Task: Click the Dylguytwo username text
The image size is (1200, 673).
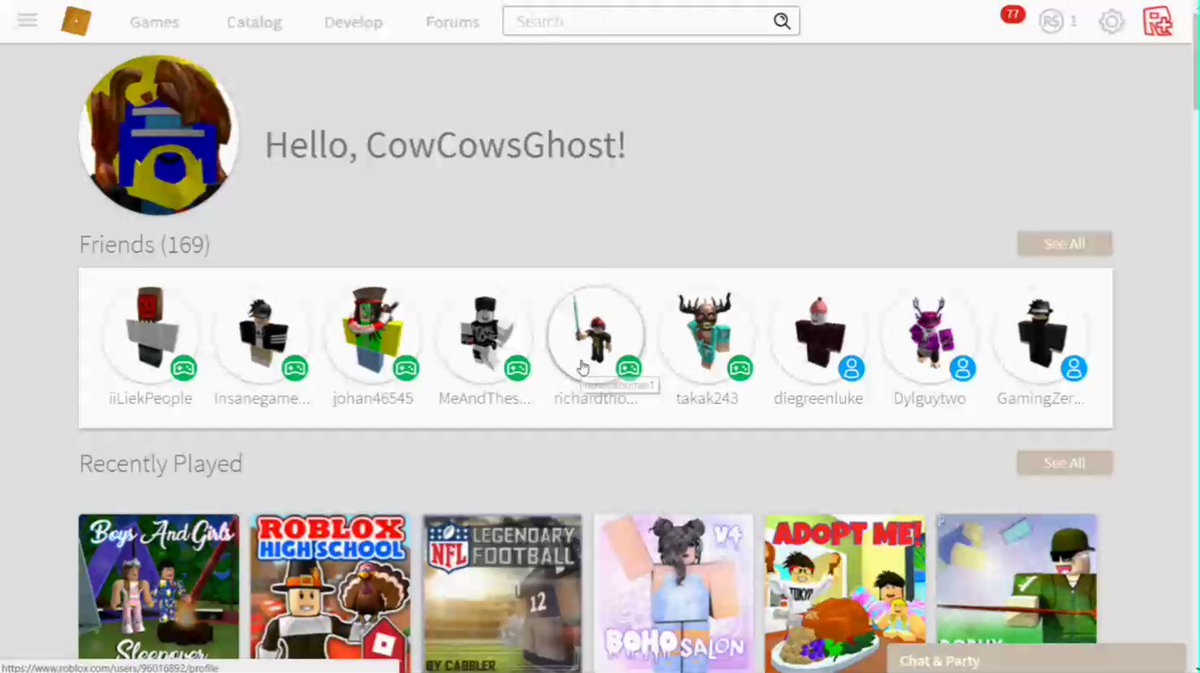Action: click(929, 398)
